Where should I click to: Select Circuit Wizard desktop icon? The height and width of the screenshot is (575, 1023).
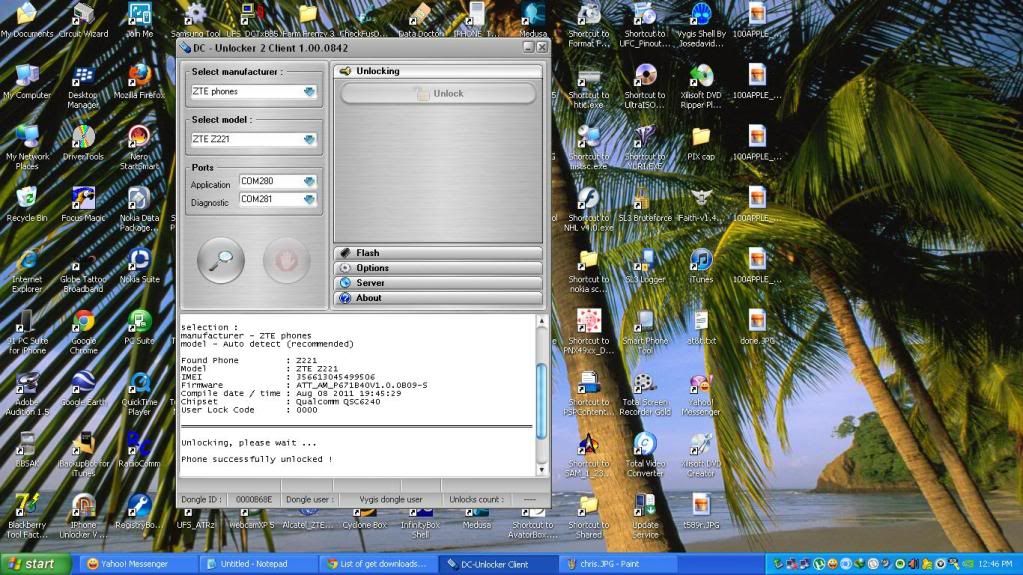click(x=83, y=21)
